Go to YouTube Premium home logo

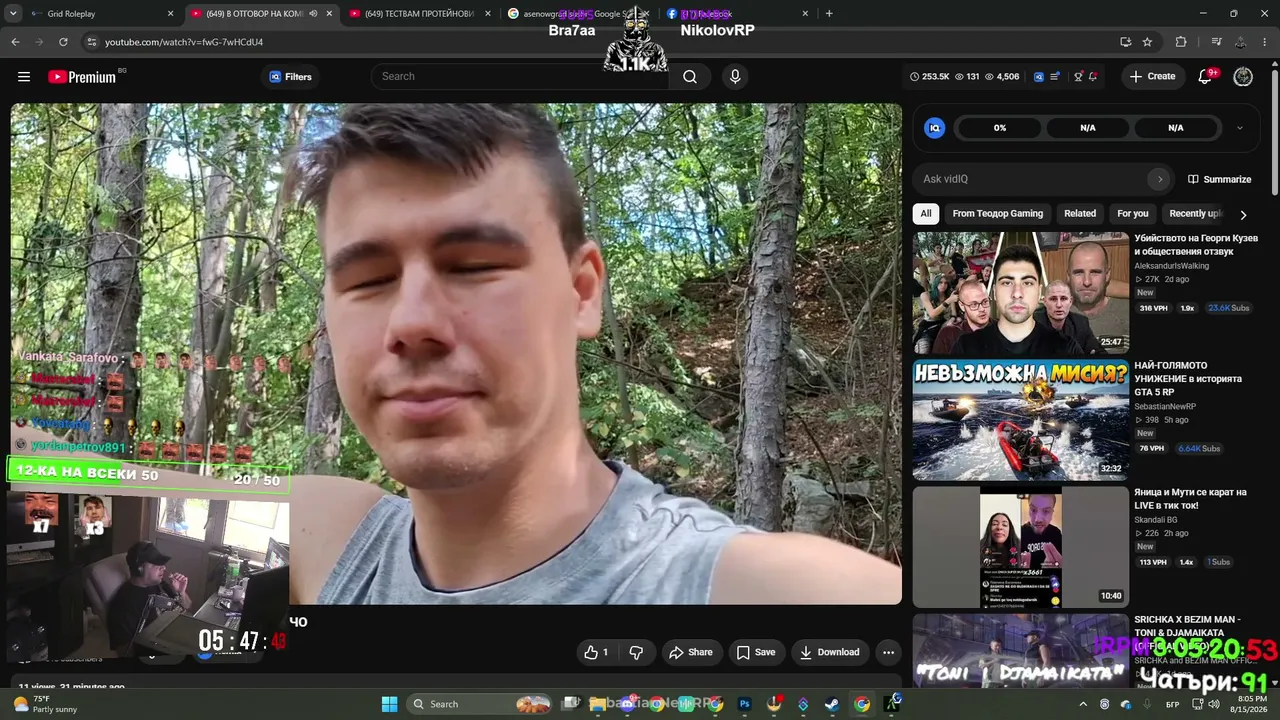(x=82, y=77)
